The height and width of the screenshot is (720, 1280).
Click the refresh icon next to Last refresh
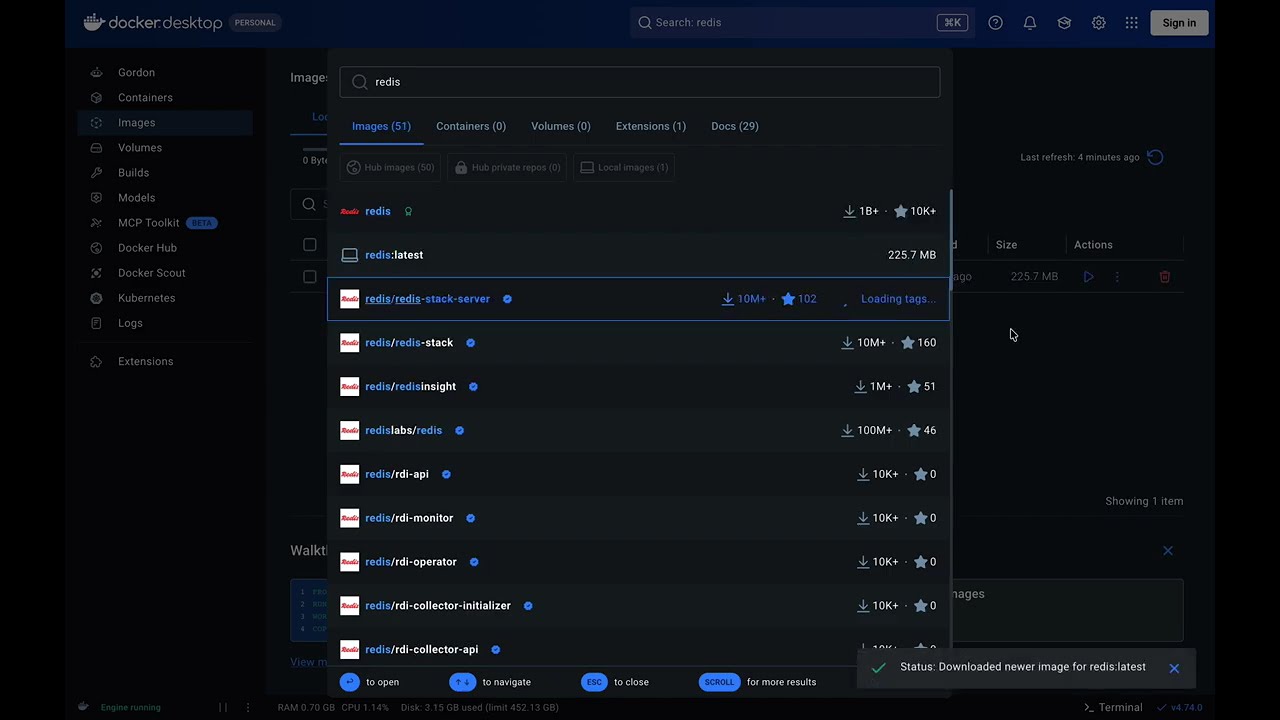(1155, 157)
